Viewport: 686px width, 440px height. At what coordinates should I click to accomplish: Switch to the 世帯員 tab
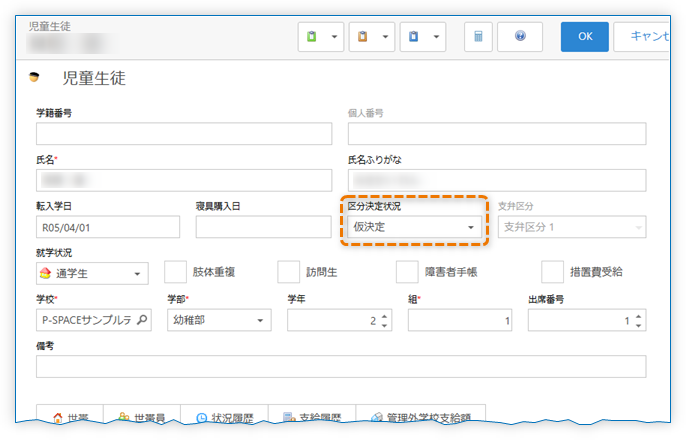[142, 415]
